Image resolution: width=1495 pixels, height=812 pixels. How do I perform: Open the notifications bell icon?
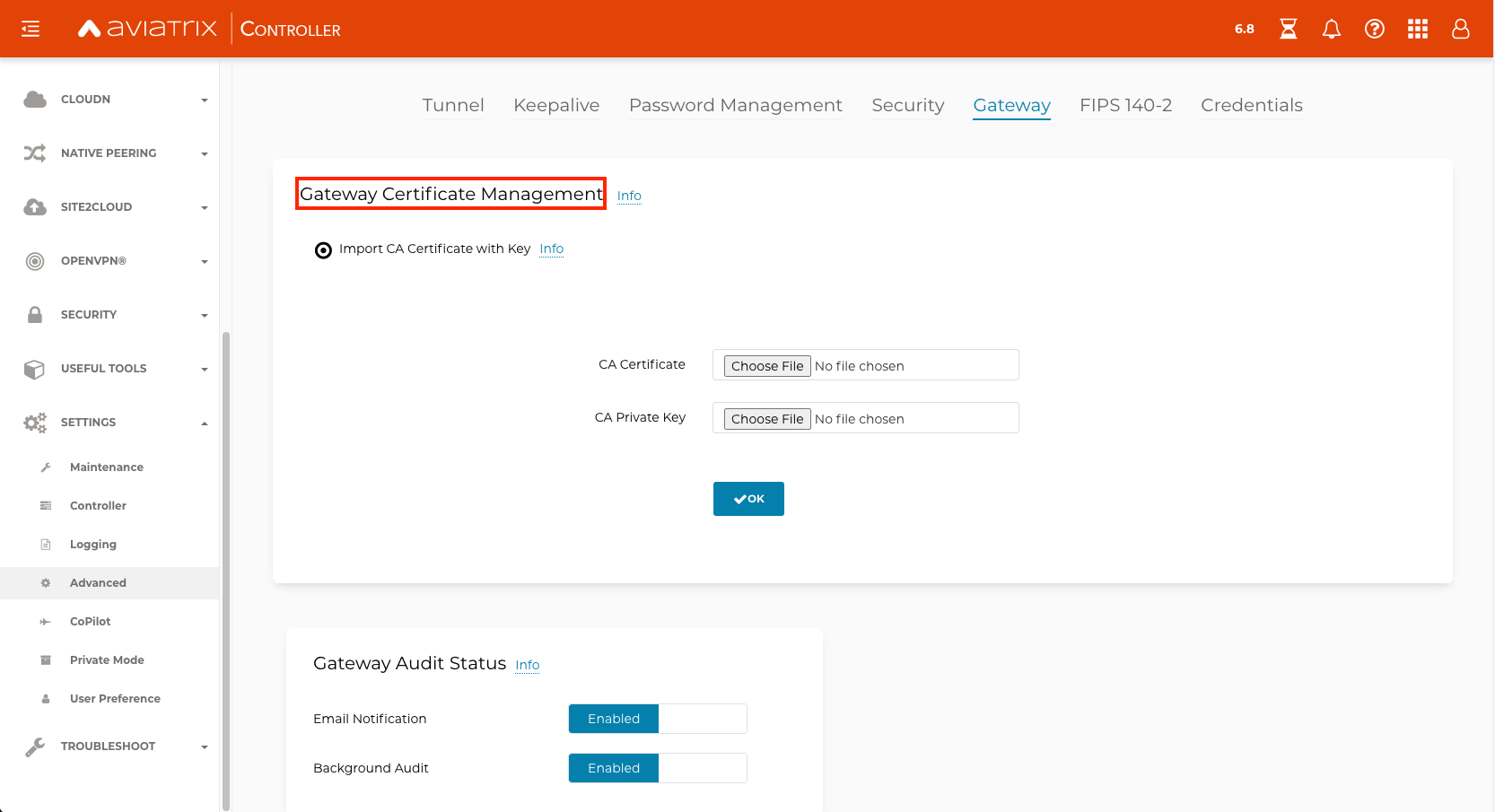click(x=1331, y=30)
